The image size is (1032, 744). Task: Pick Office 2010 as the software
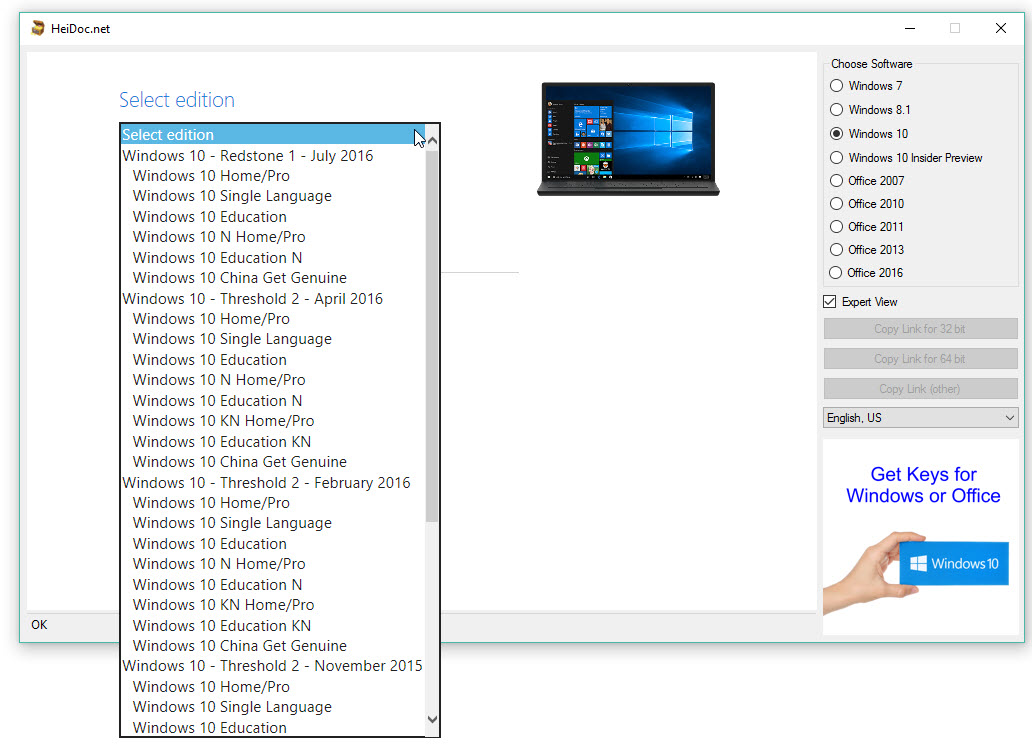click(x=867, y=203)
